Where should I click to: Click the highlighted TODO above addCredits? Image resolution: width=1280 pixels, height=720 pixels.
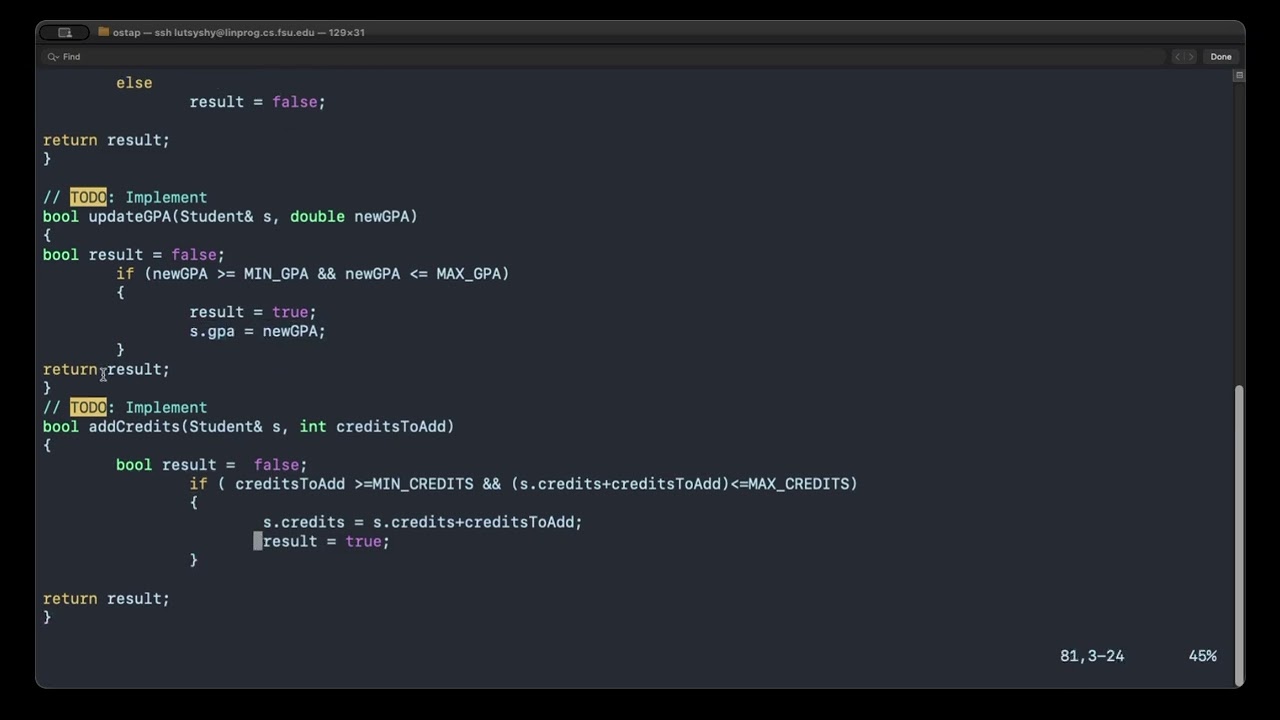tap(88, 407)
